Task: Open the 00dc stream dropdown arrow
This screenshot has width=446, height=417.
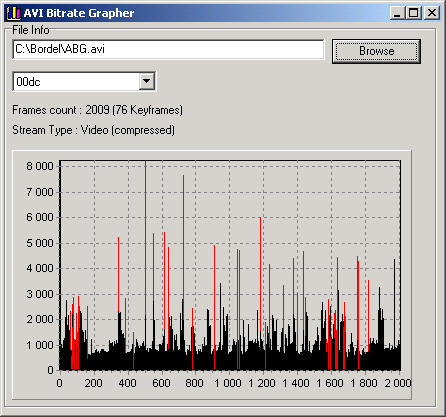Action: pyautogui.click(x=147, y=81)
